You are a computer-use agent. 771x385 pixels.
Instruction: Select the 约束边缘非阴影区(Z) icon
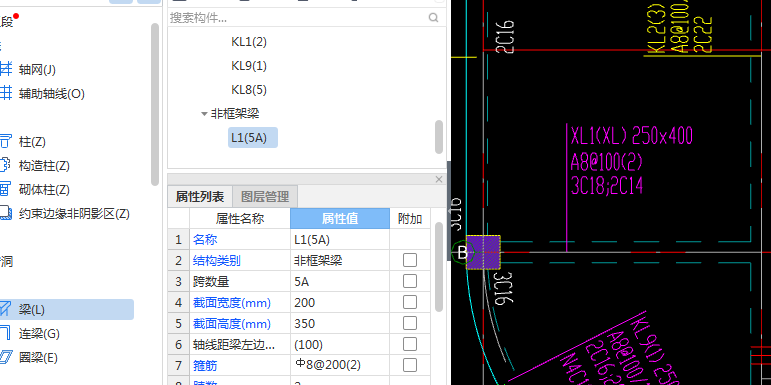pyautogui.click(x=5, y=213)
